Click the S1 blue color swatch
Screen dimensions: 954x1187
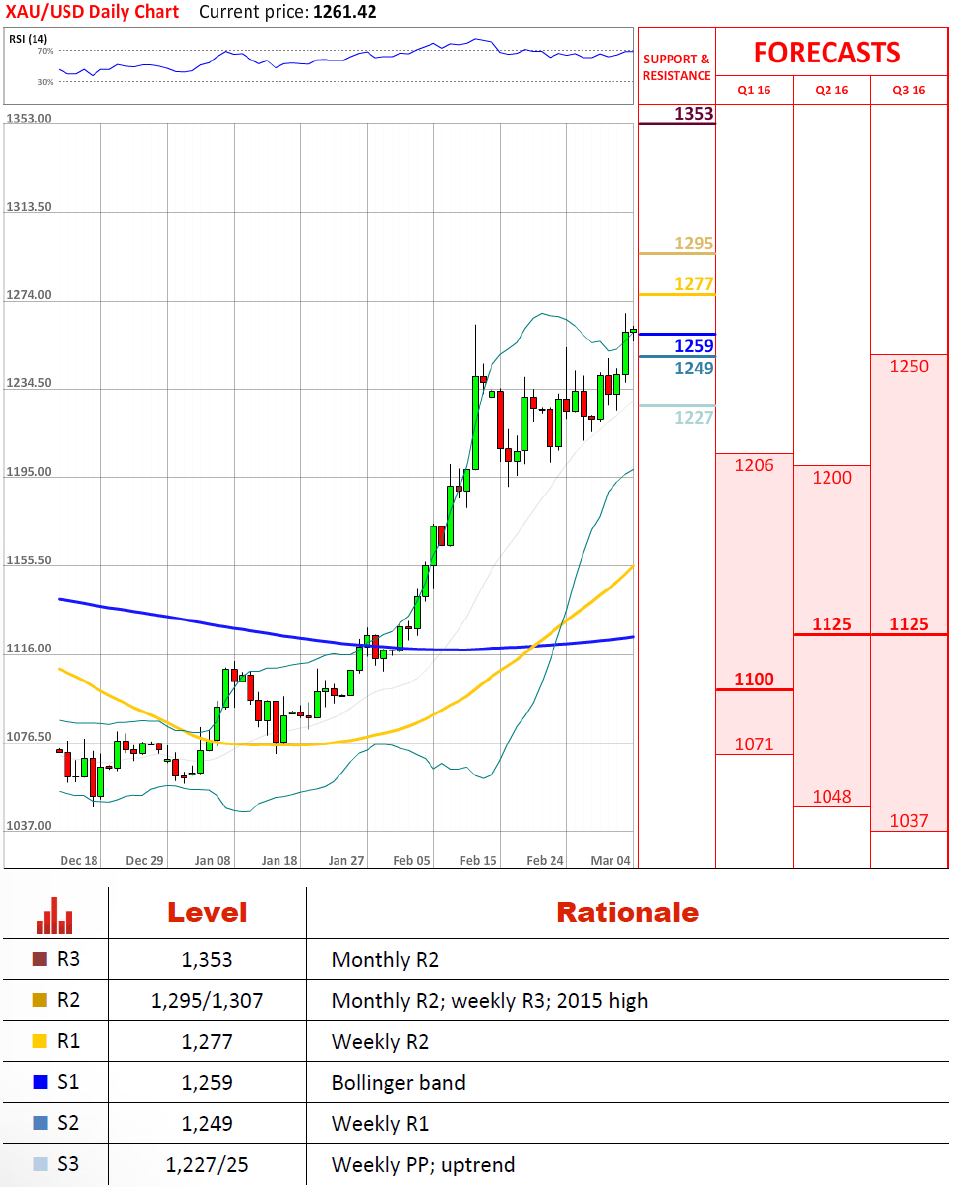40,1082
